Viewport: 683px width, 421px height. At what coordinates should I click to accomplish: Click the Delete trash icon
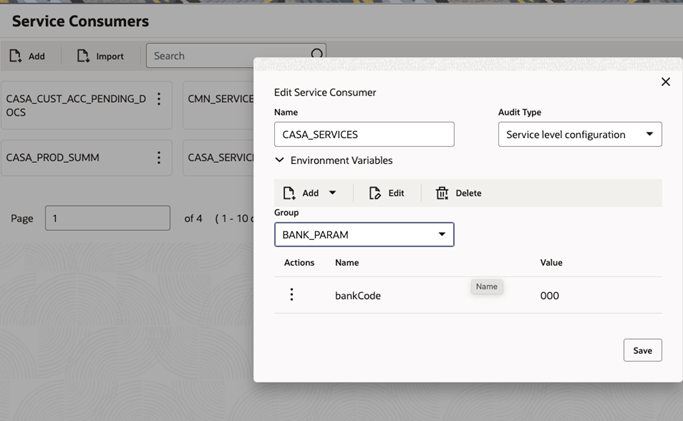[442, 193]
